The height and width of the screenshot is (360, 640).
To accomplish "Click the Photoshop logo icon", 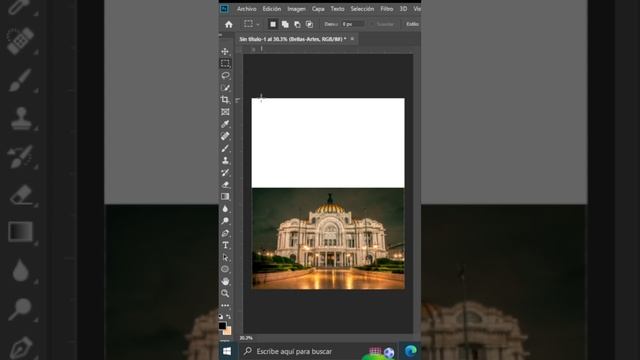I will [224, 9].
